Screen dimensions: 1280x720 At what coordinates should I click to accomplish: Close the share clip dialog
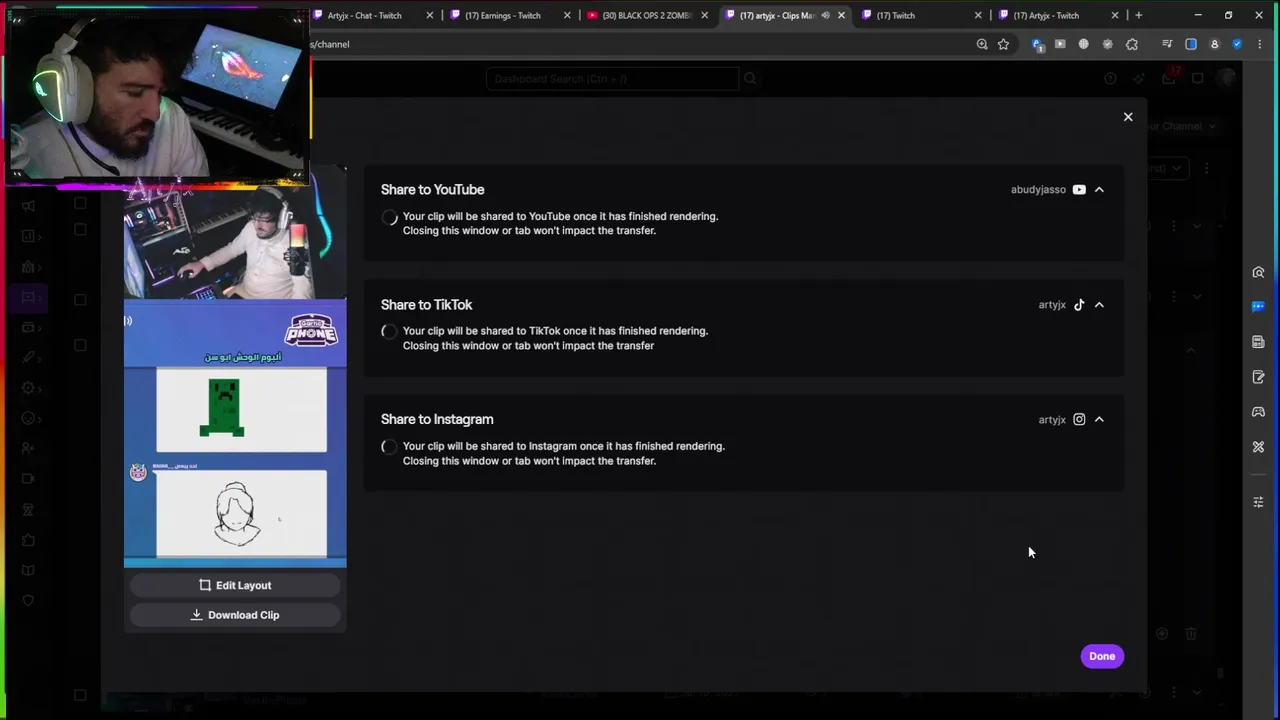1128,117
